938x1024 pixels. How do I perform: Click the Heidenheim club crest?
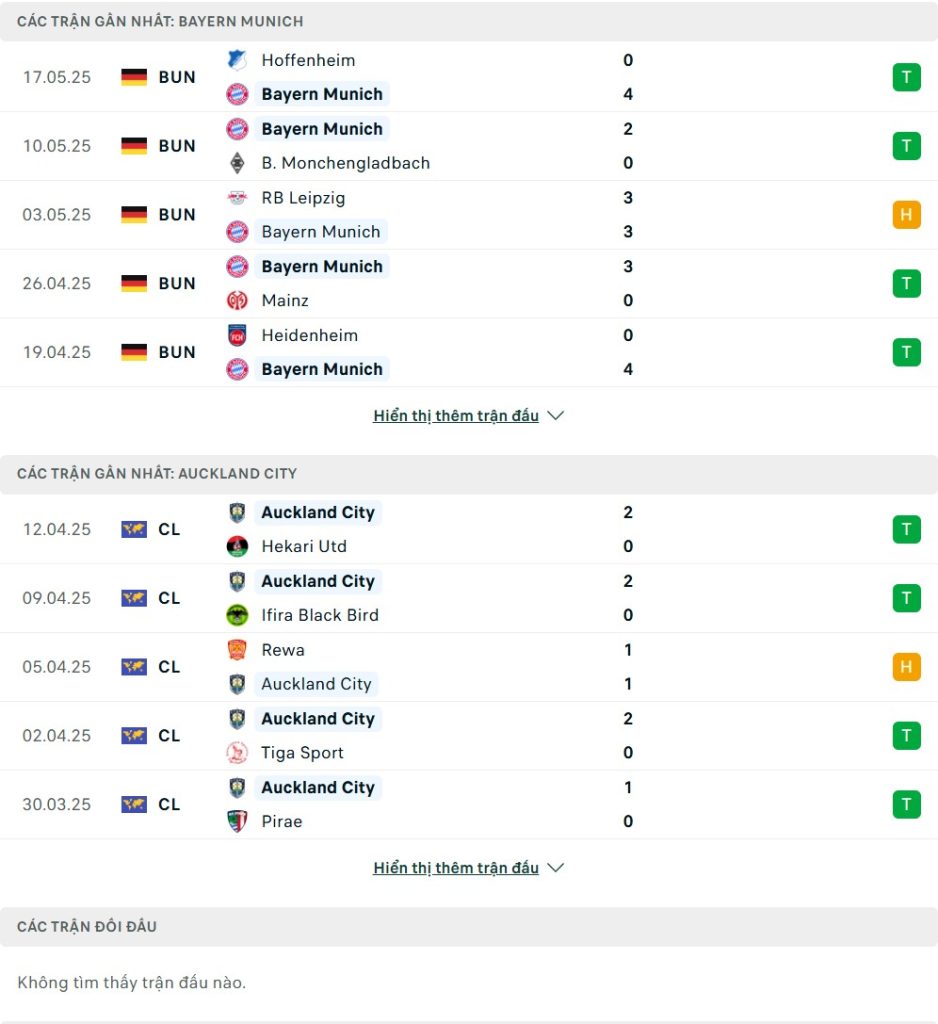click(x=237, y=335)
